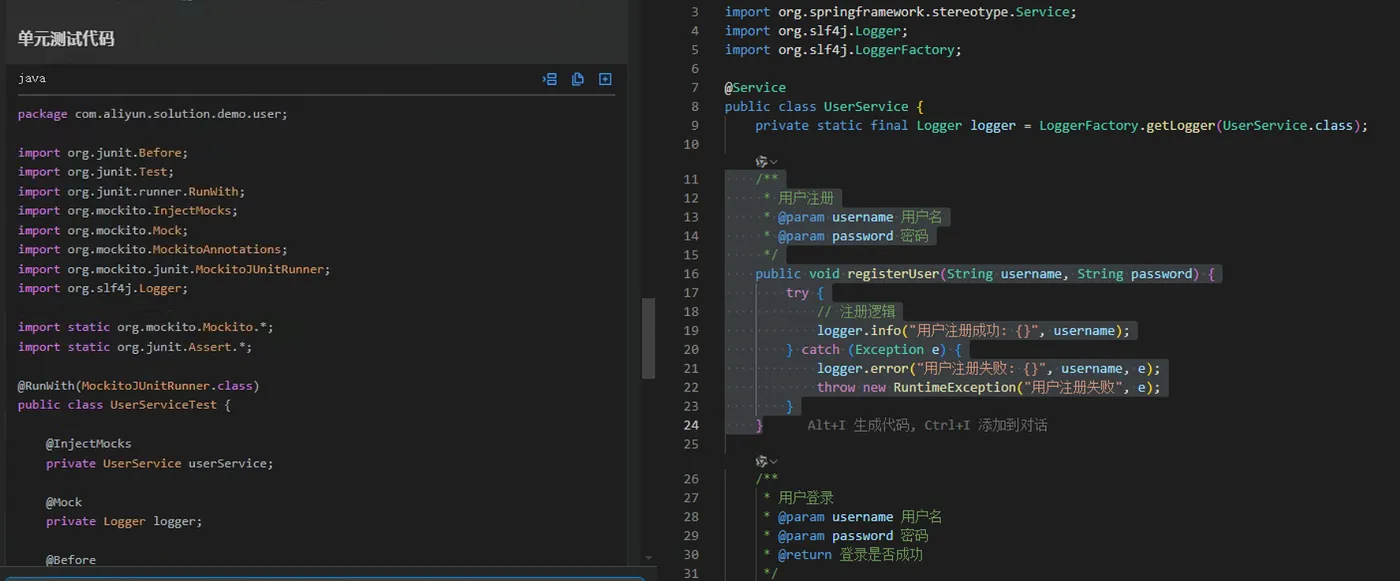
Task: Create new file from test code
Action: point(605,79)
